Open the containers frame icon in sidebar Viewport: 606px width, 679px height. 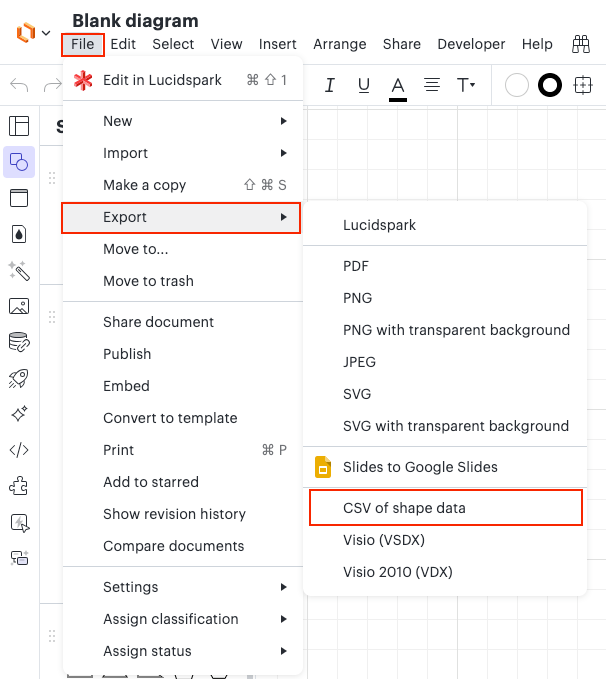pos(19,198)
